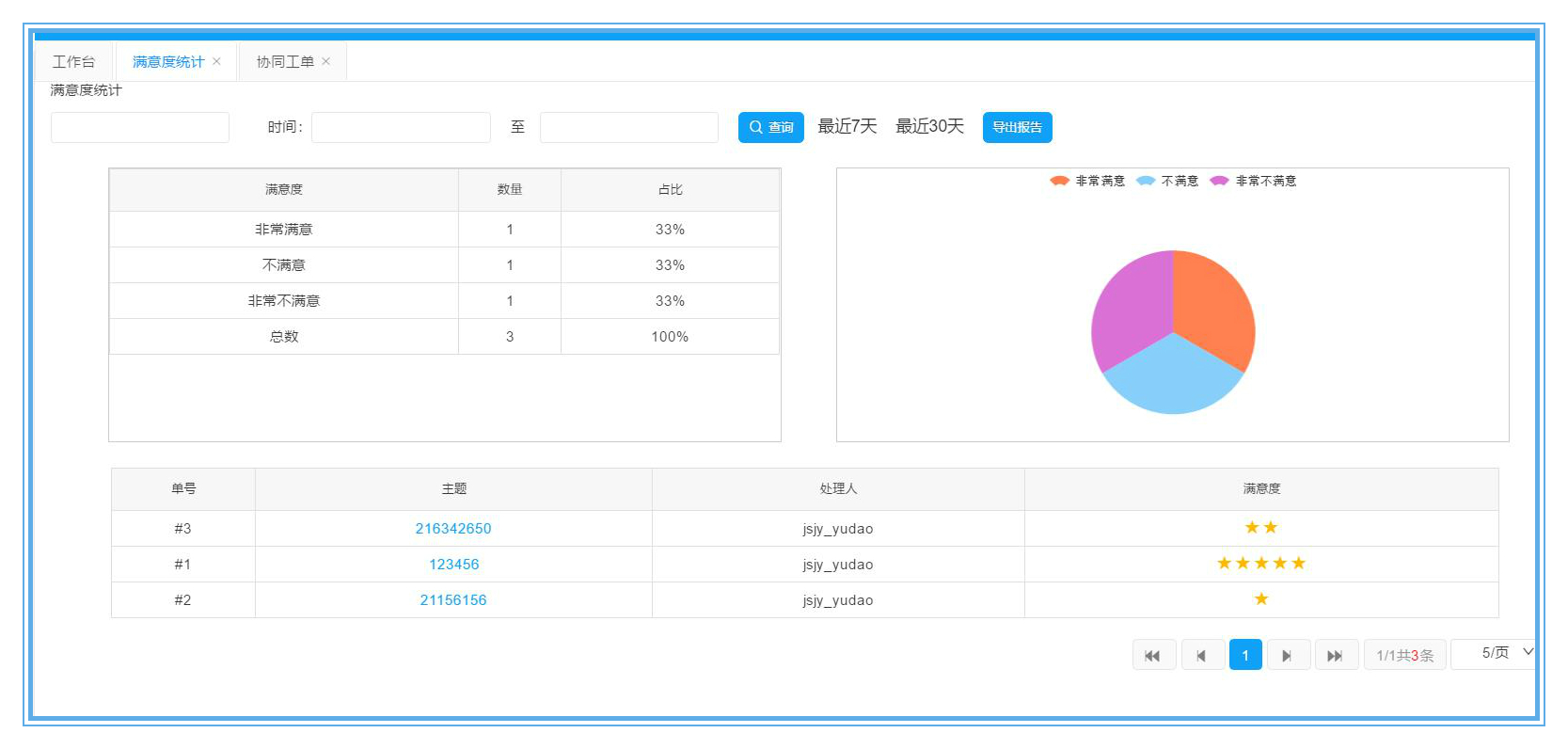Click the 查询 search button
The width and height of the screenshot is (1568, 749).
coord(770,127)
